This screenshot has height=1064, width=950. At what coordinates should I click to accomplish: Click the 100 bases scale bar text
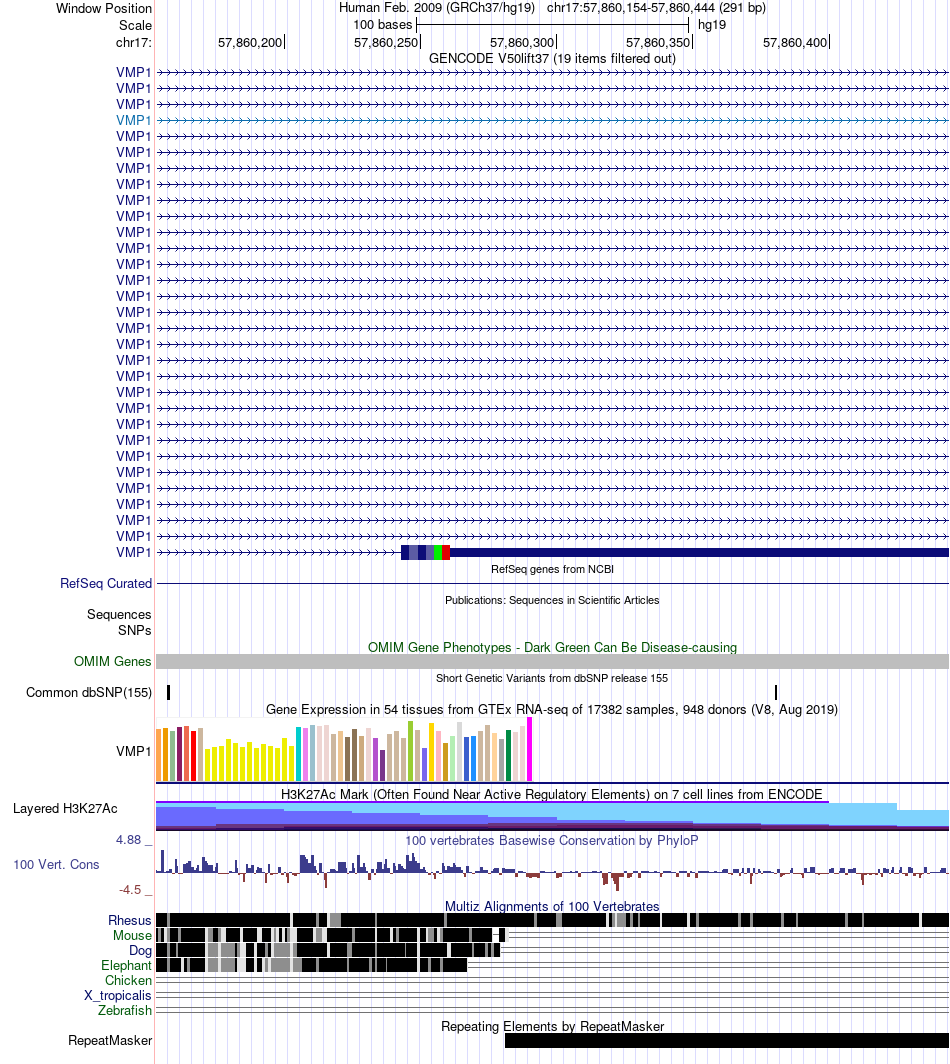click(x=383, y=25)
